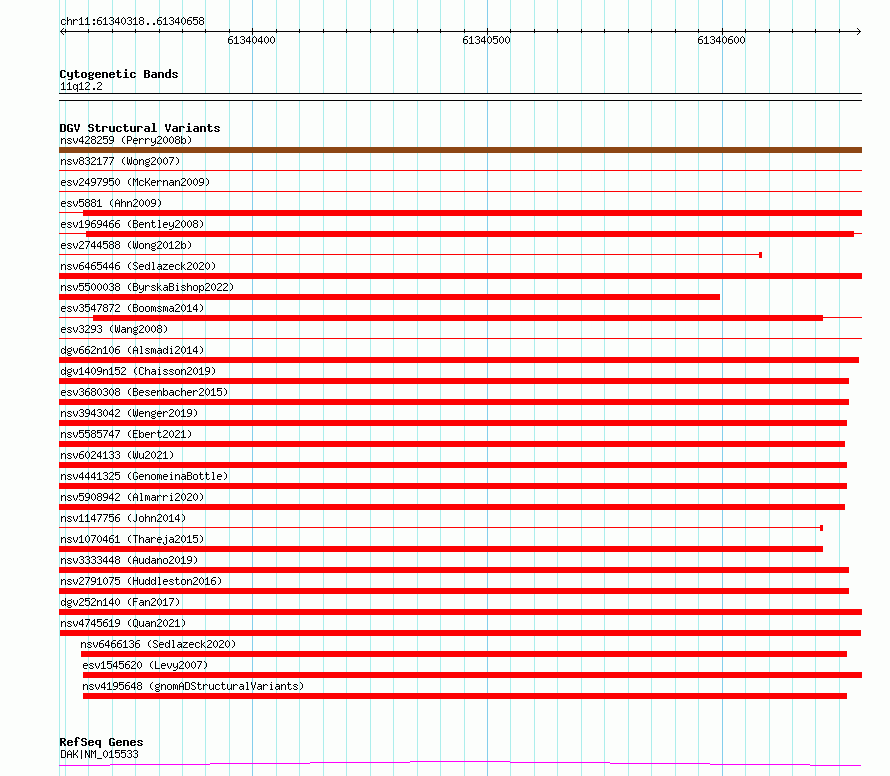
Task: Click the red bar under nsv4195648 (gnomADStructuralVariants)
Action: (465, 696)
